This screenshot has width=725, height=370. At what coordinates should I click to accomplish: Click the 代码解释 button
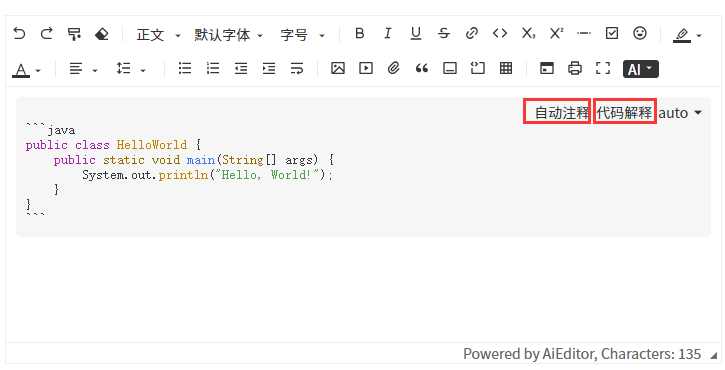click(624, 113)
